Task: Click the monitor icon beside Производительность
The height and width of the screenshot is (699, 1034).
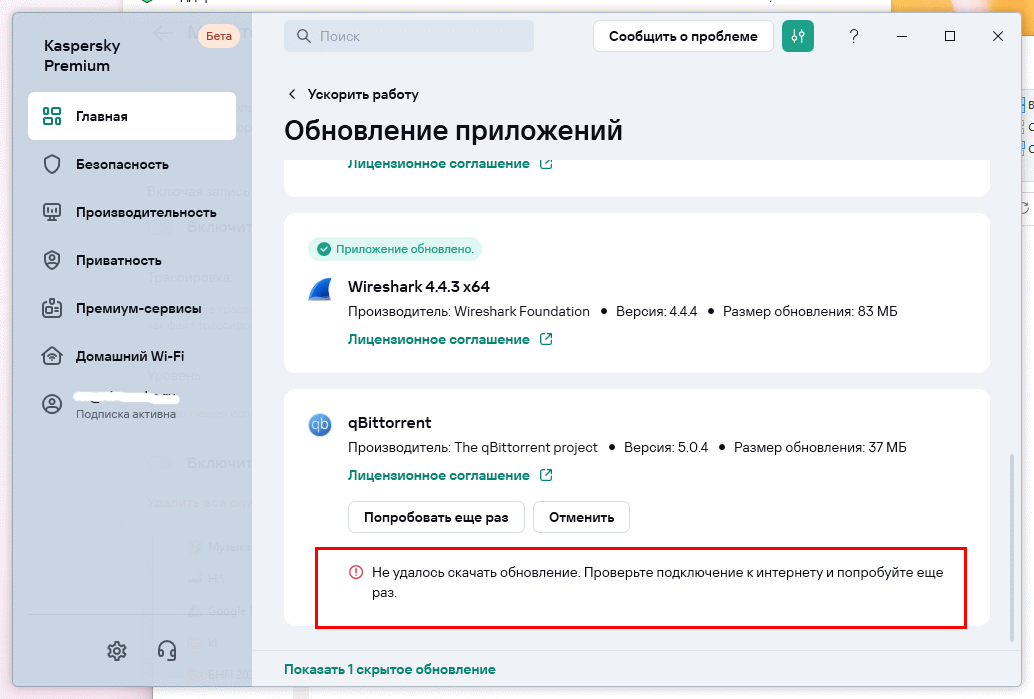Action: pos(52,212)
